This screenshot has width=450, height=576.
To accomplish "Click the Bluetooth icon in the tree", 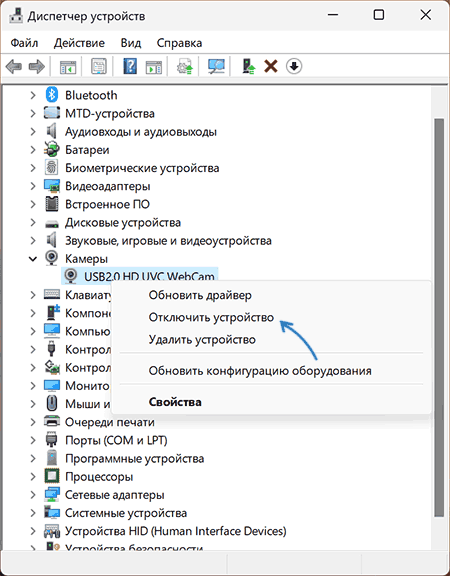I will click(52, 95).
